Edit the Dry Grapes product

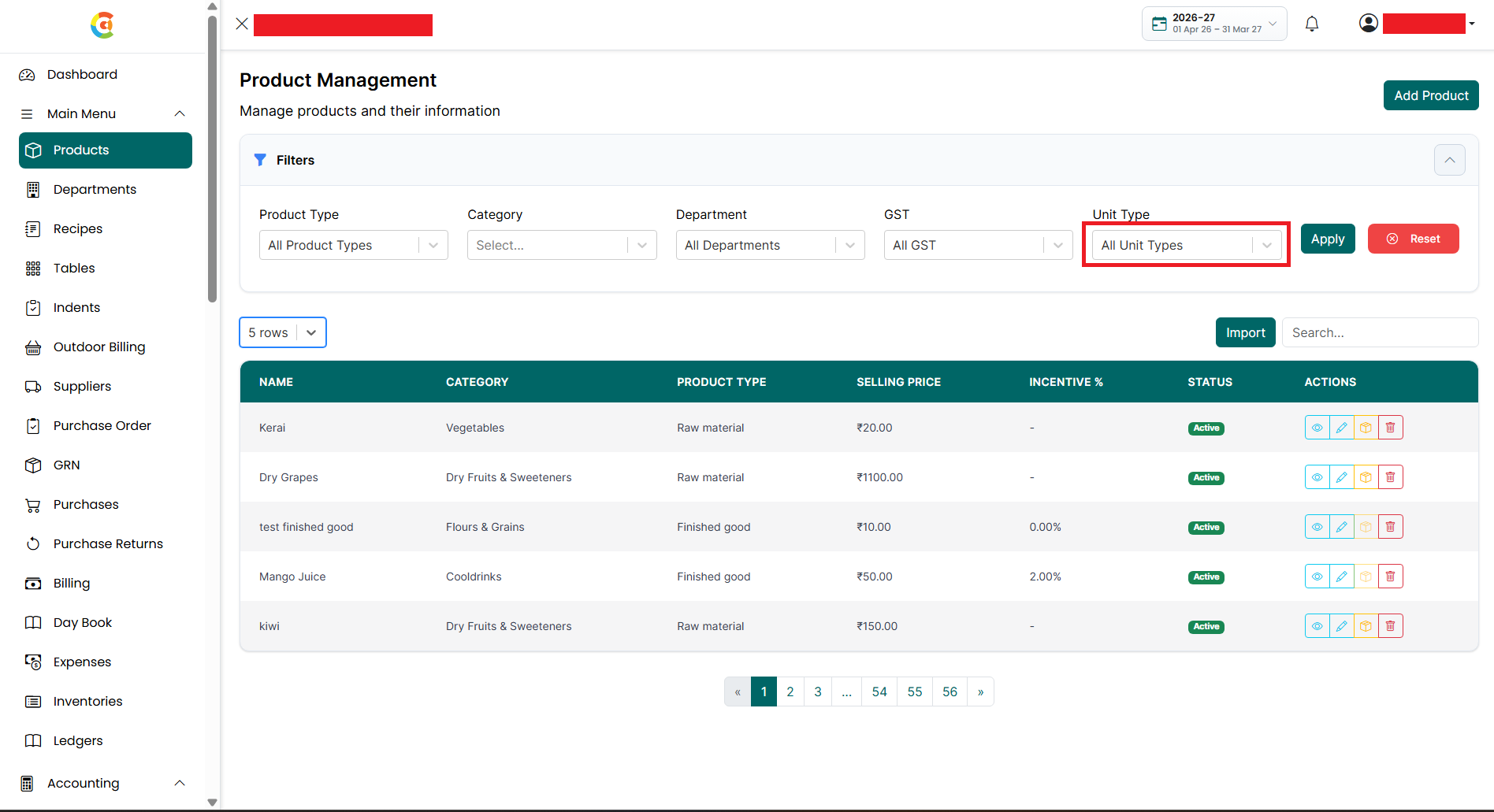(x=1341, y=477)
